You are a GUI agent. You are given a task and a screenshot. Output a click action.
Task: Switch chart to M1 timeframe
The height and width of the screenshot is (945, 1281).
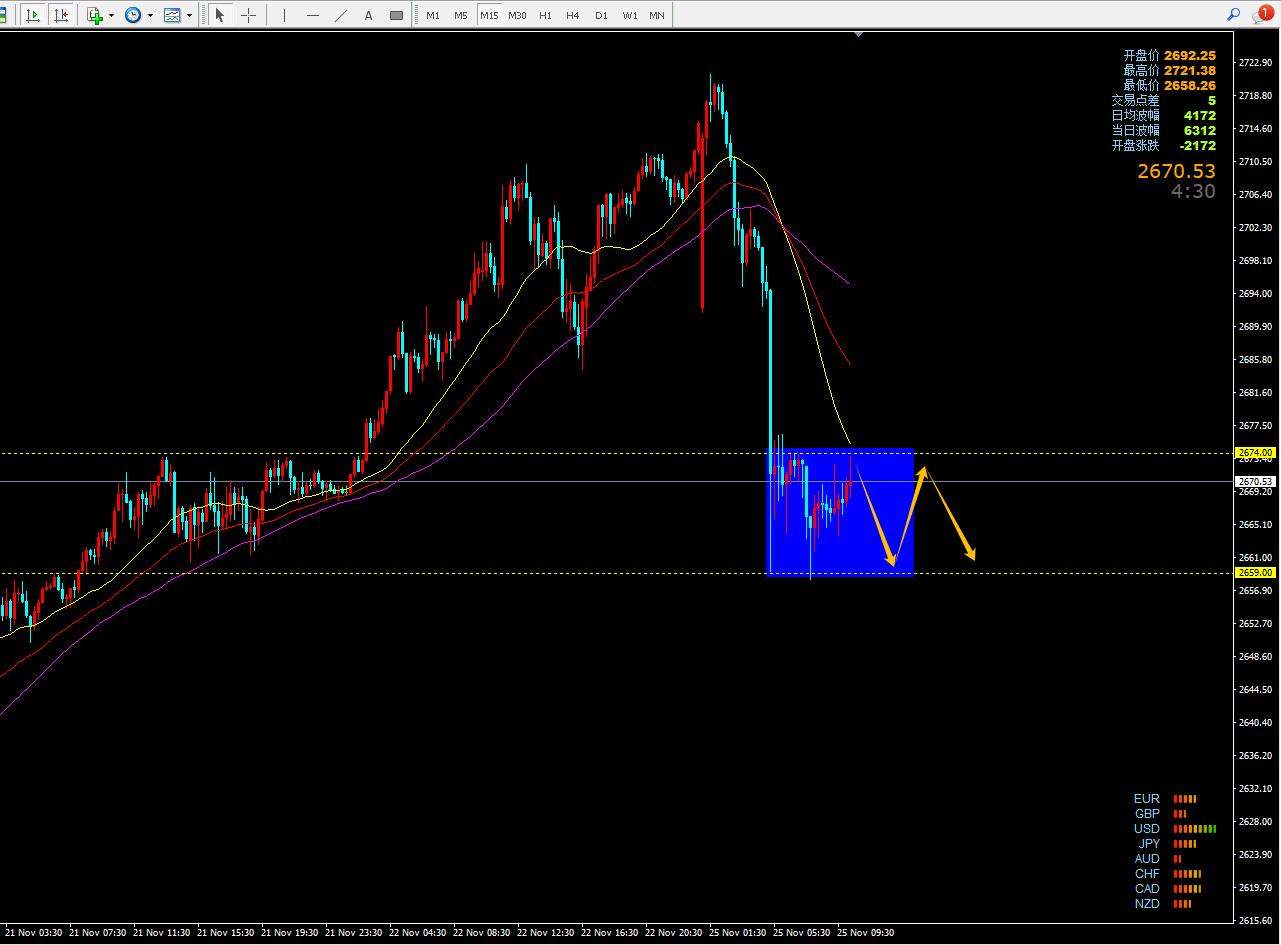(x=433, y=15)
